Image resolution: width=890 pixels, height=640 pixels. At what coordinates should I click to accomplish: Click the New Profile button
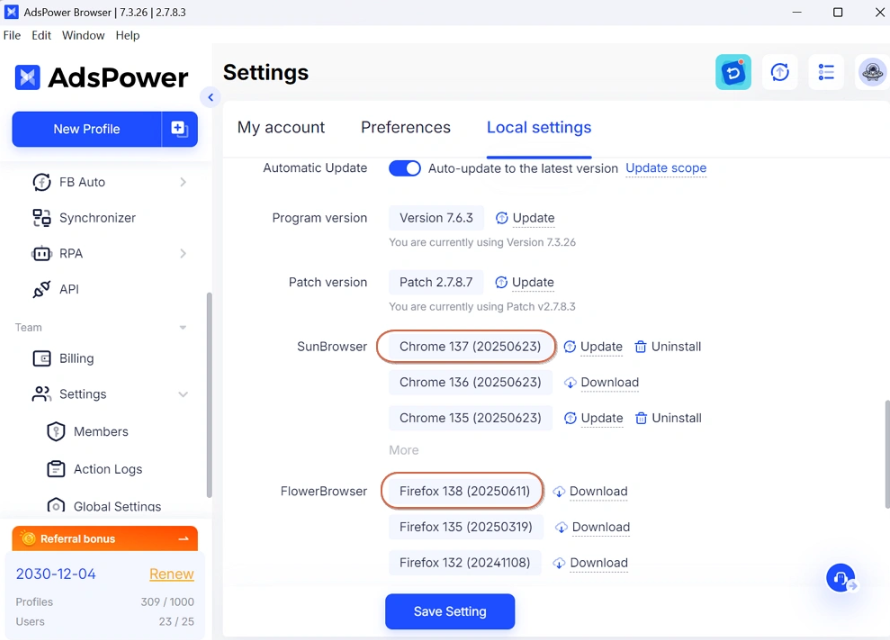[87, 129]
